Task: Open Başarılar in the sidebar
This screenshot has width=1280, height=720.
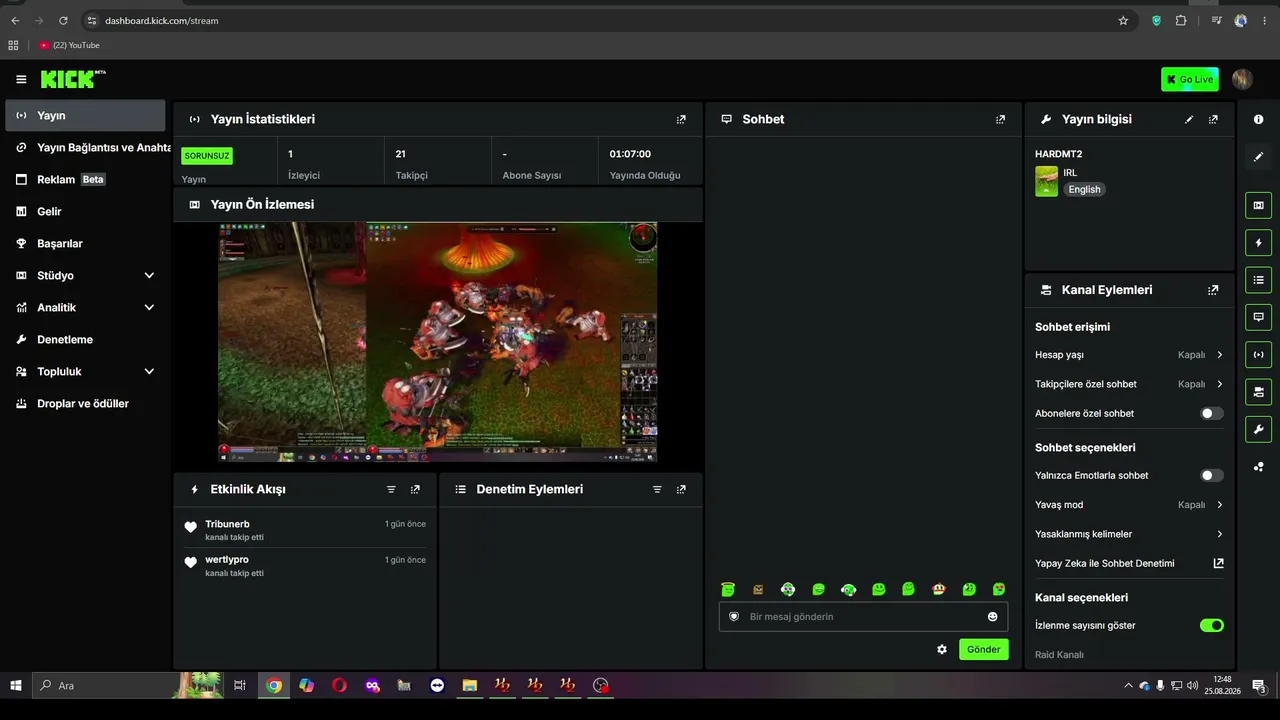Action: point(85,243)
